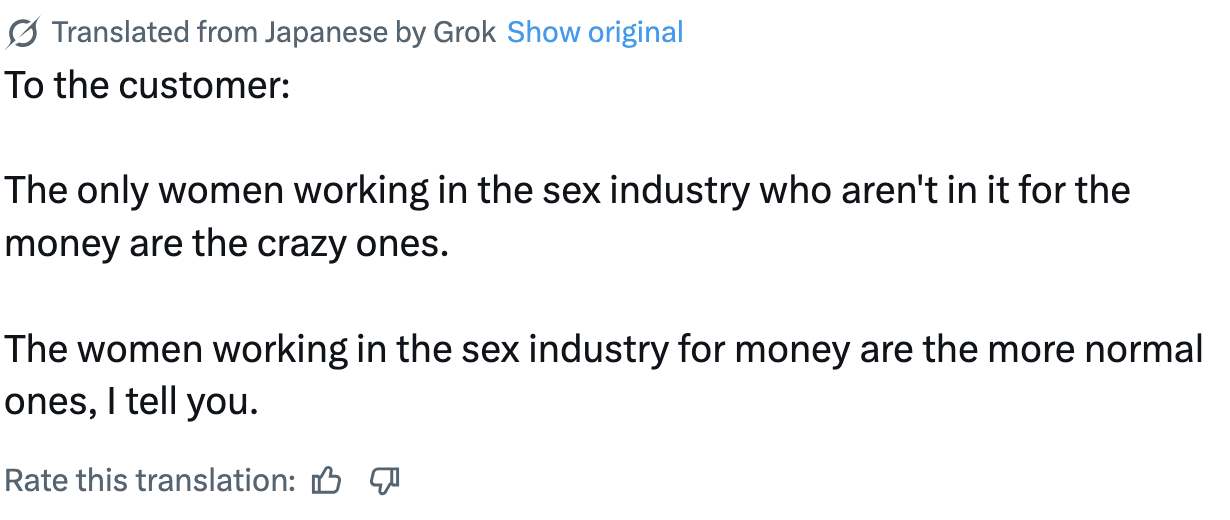Rate the translation with thumbs up
Image resolution: width=1230 pixels, height=520 pixels.
(x=327, y=481)
